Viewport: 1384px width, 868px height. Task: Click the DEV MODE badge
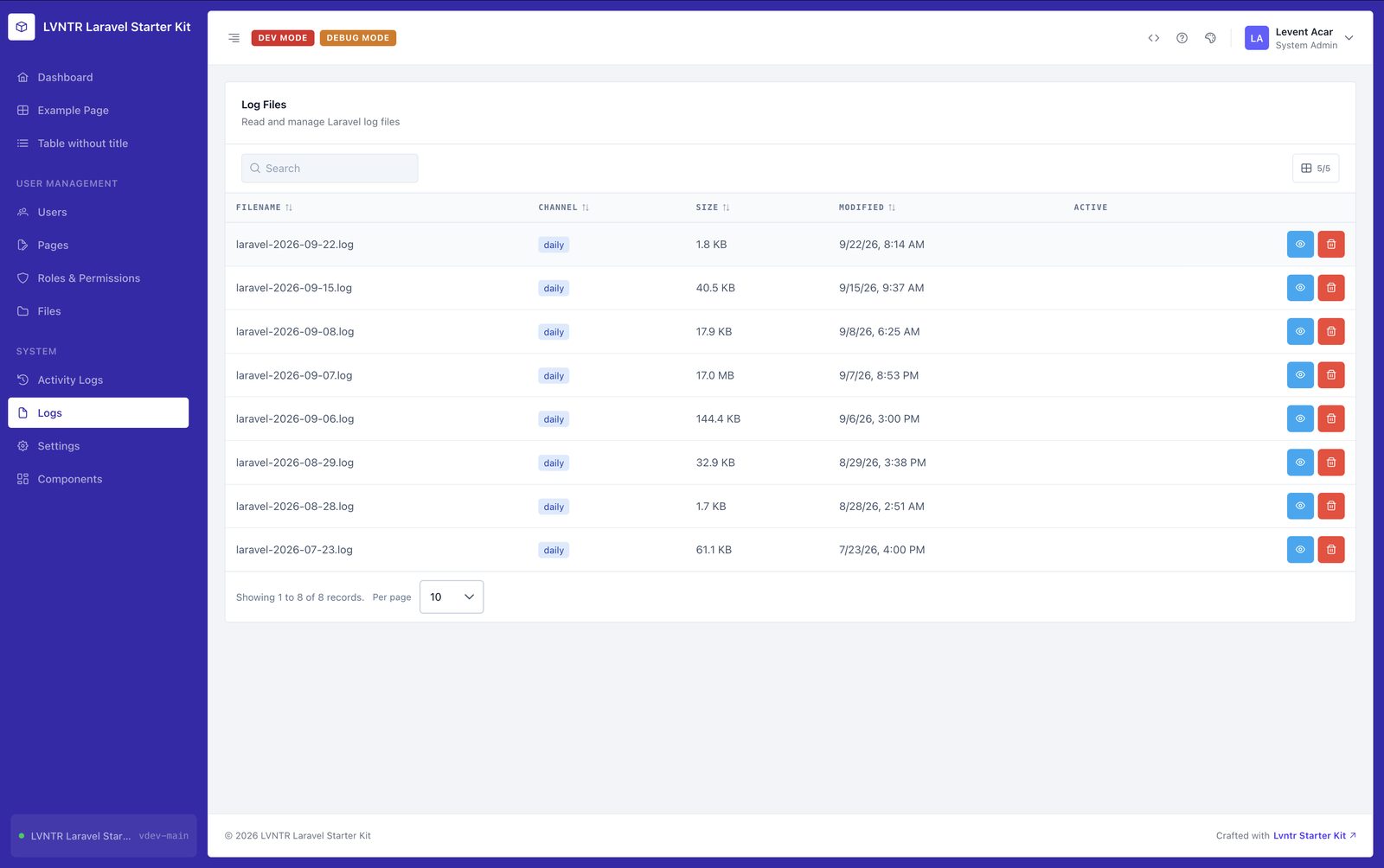pyautogui.click(x=283, y=38)
